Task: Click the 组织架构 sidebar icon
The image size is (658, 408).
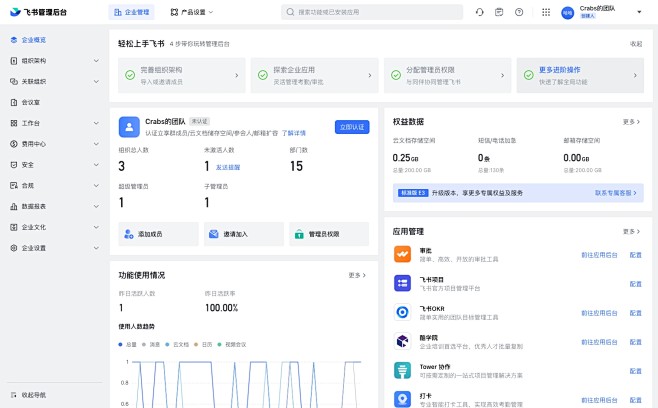Action: click(x=14, y=61)
